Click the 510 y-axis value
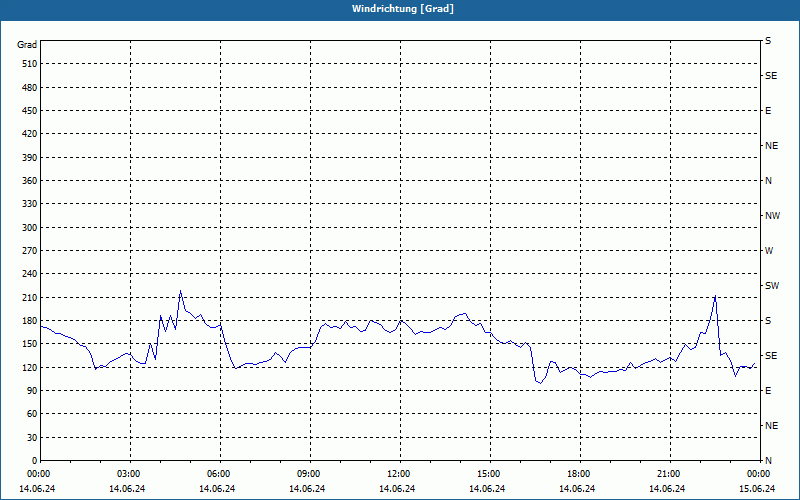 [x=30, y=64]
